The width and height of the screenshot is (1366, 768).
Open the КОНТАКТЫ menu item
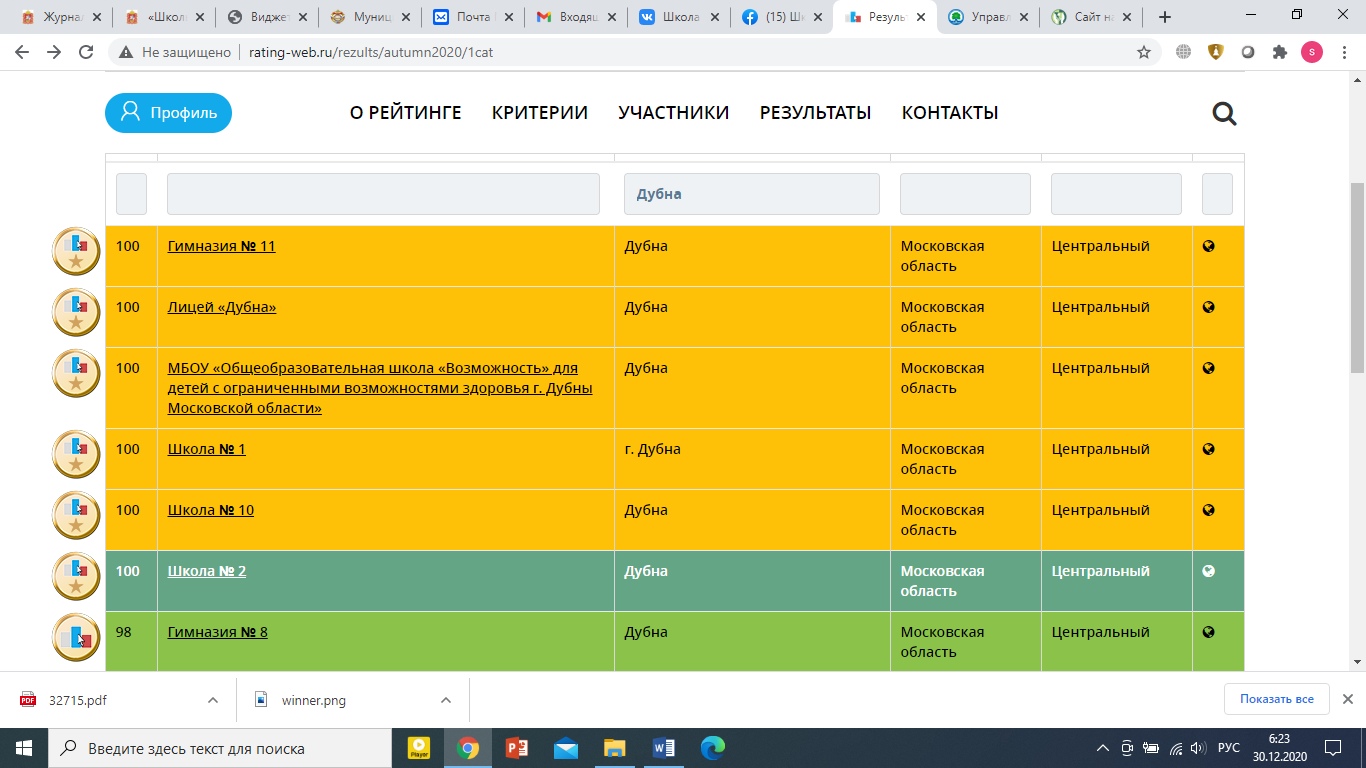click(x=950, y=113)
